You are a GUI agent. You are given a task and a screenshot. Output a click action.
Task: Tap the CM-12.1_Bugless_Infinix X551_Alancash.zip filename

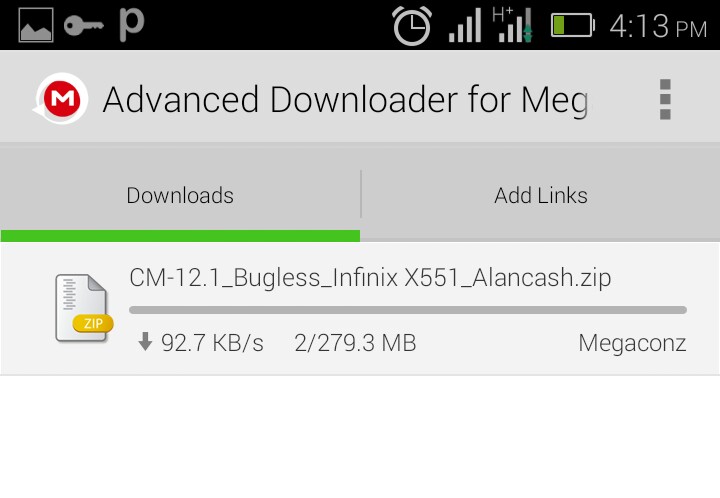pyautogui.click(x=370, y=278)
